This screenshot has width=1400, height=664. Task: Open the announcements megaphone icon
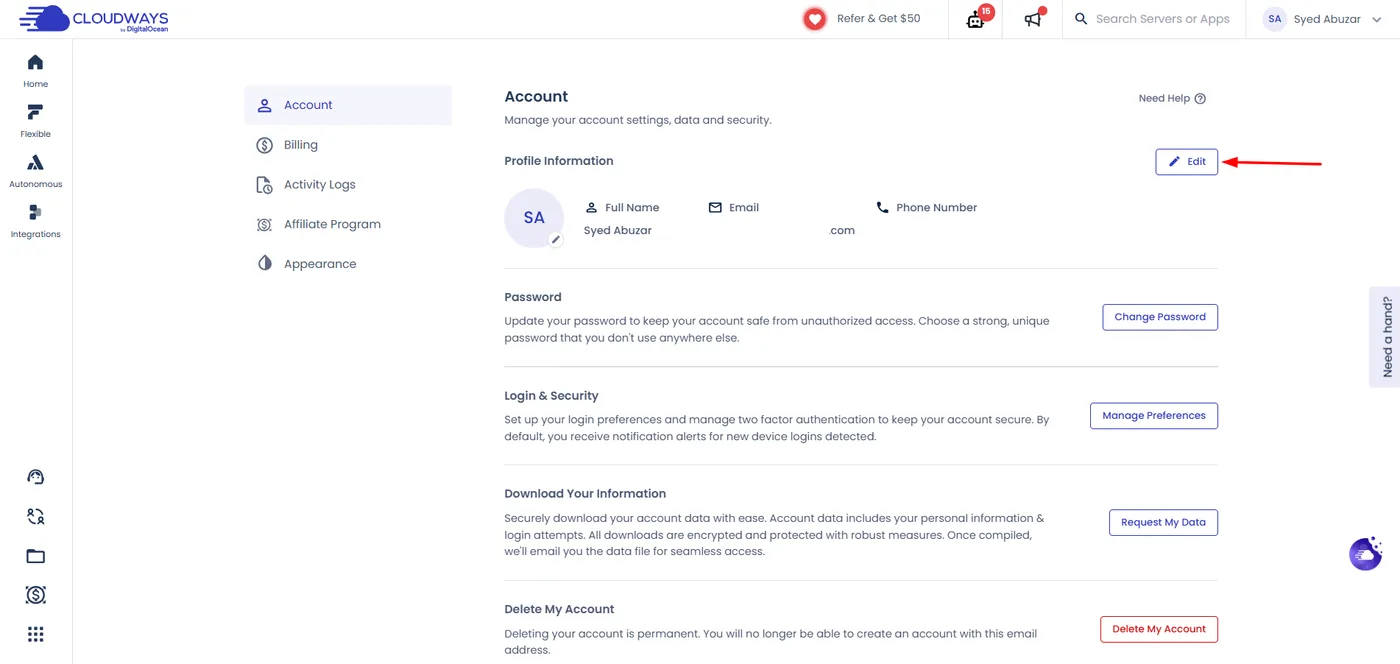pos(1034,18)
